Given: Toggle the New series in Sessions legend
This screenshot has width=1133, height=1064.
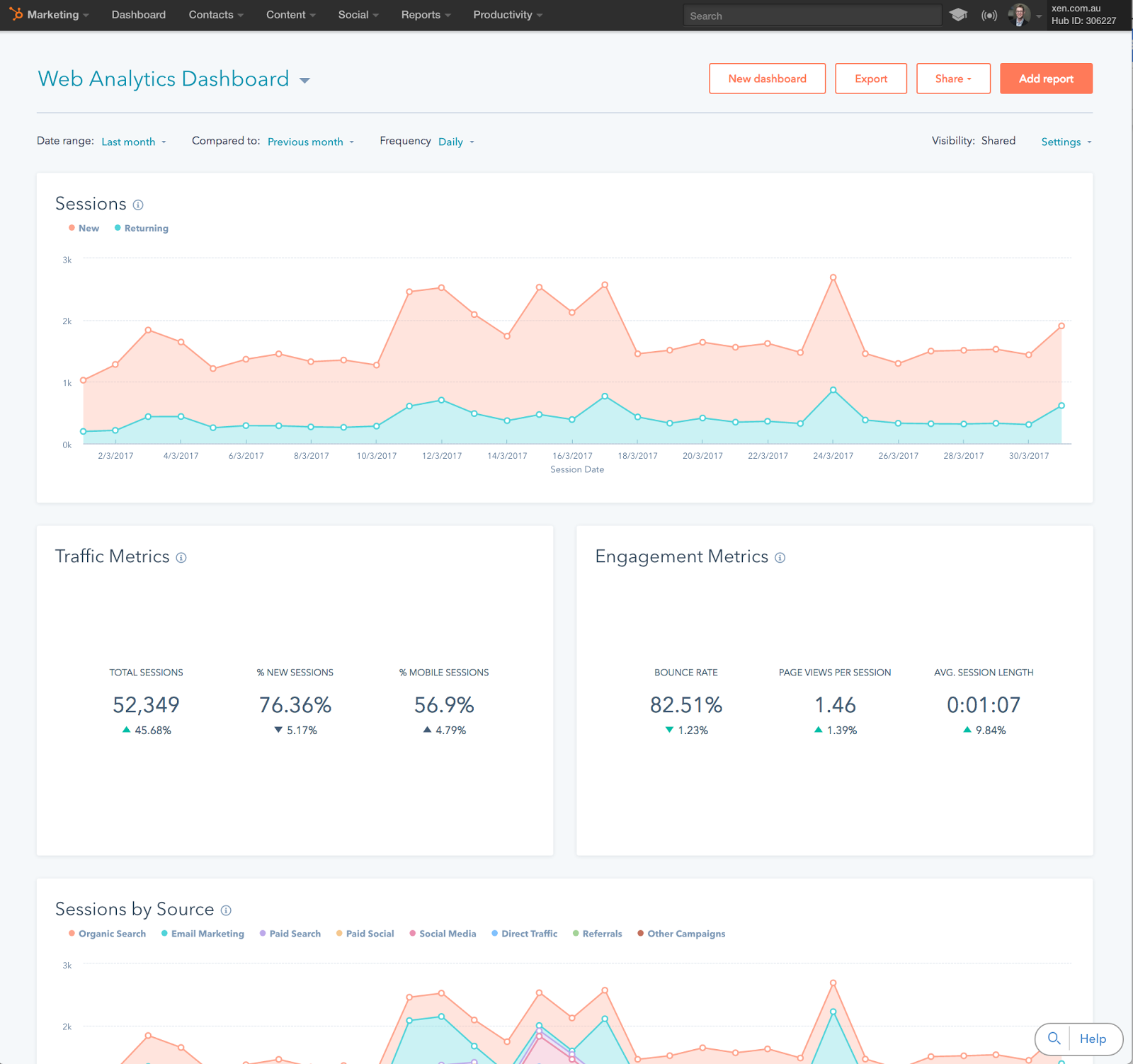Looking at the screenshot, I should (84, 228).
